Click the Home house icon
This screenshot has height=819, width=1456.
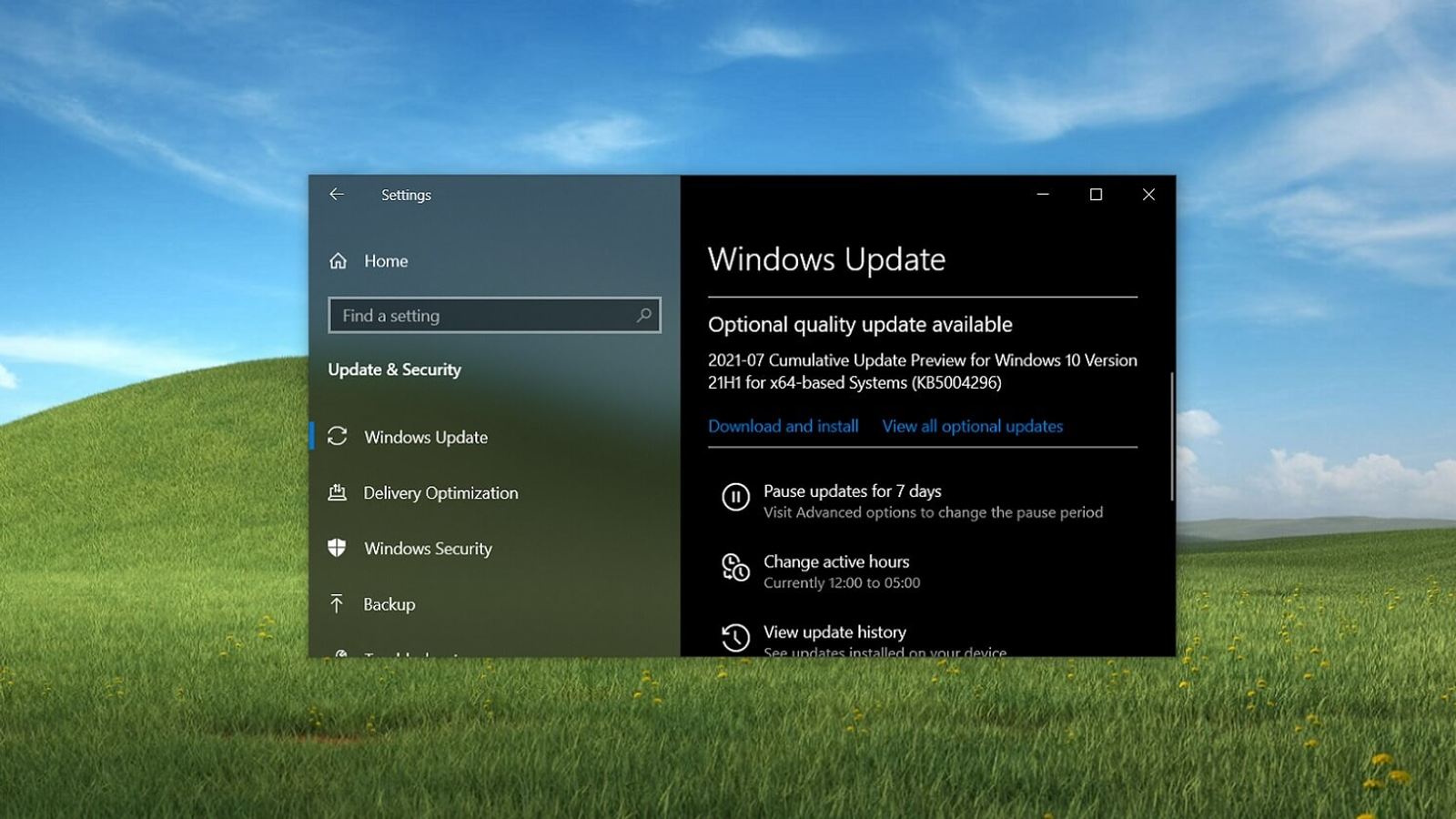coord(338,261)
